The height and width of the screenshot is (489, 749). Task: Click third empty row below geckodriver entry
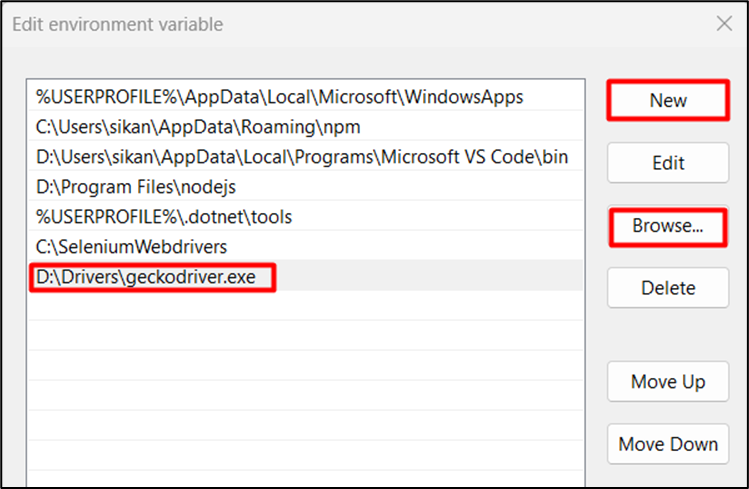coord(300,366)
